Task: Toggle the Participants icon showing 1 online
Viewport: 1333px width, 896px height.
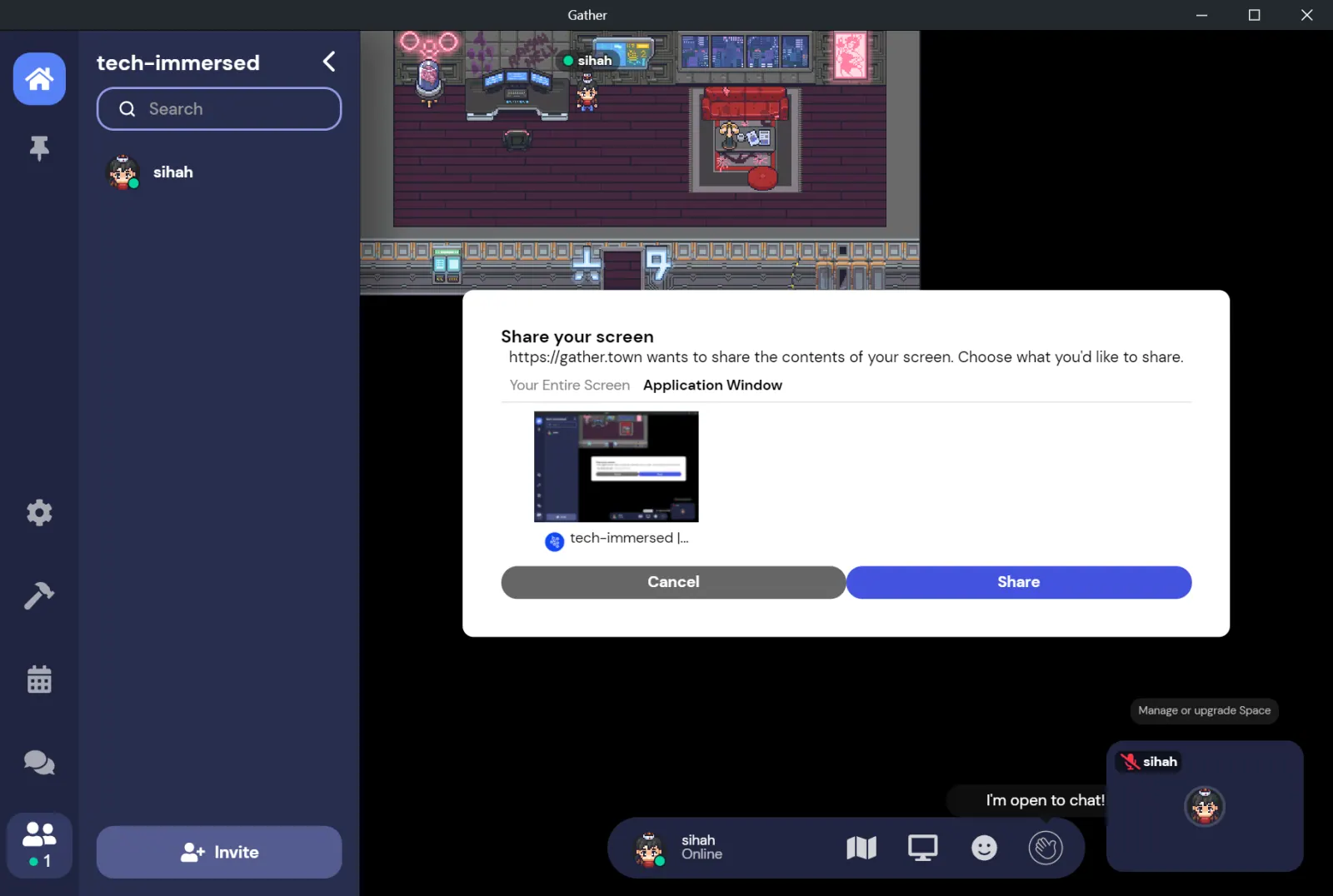Action: (39, 844)
